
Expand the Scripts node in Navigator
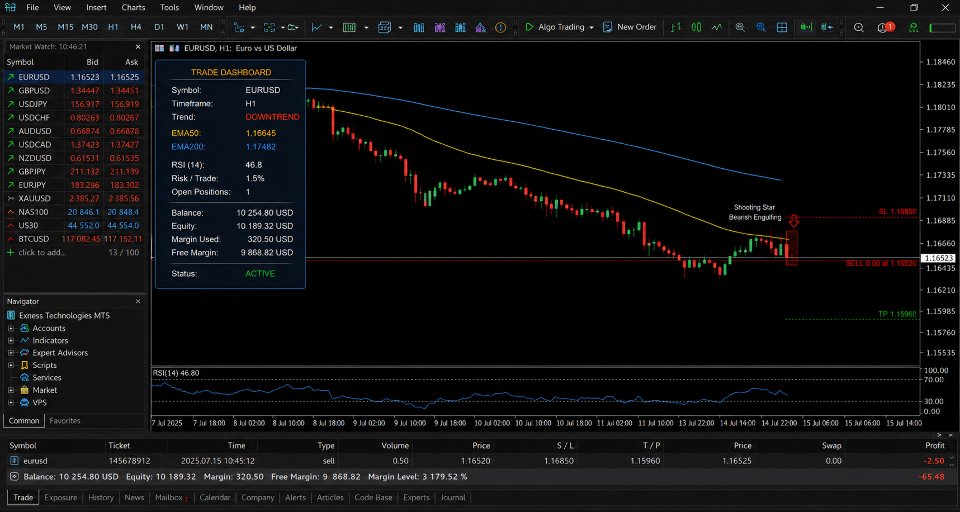pyautogui.click(x=10, y=365)
